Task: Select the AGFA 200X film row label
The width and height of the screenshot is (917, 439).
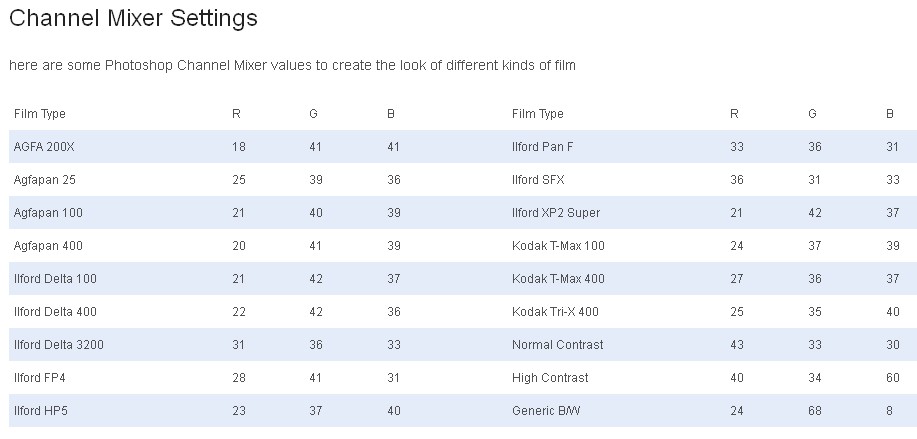Action: pos(44,147)
